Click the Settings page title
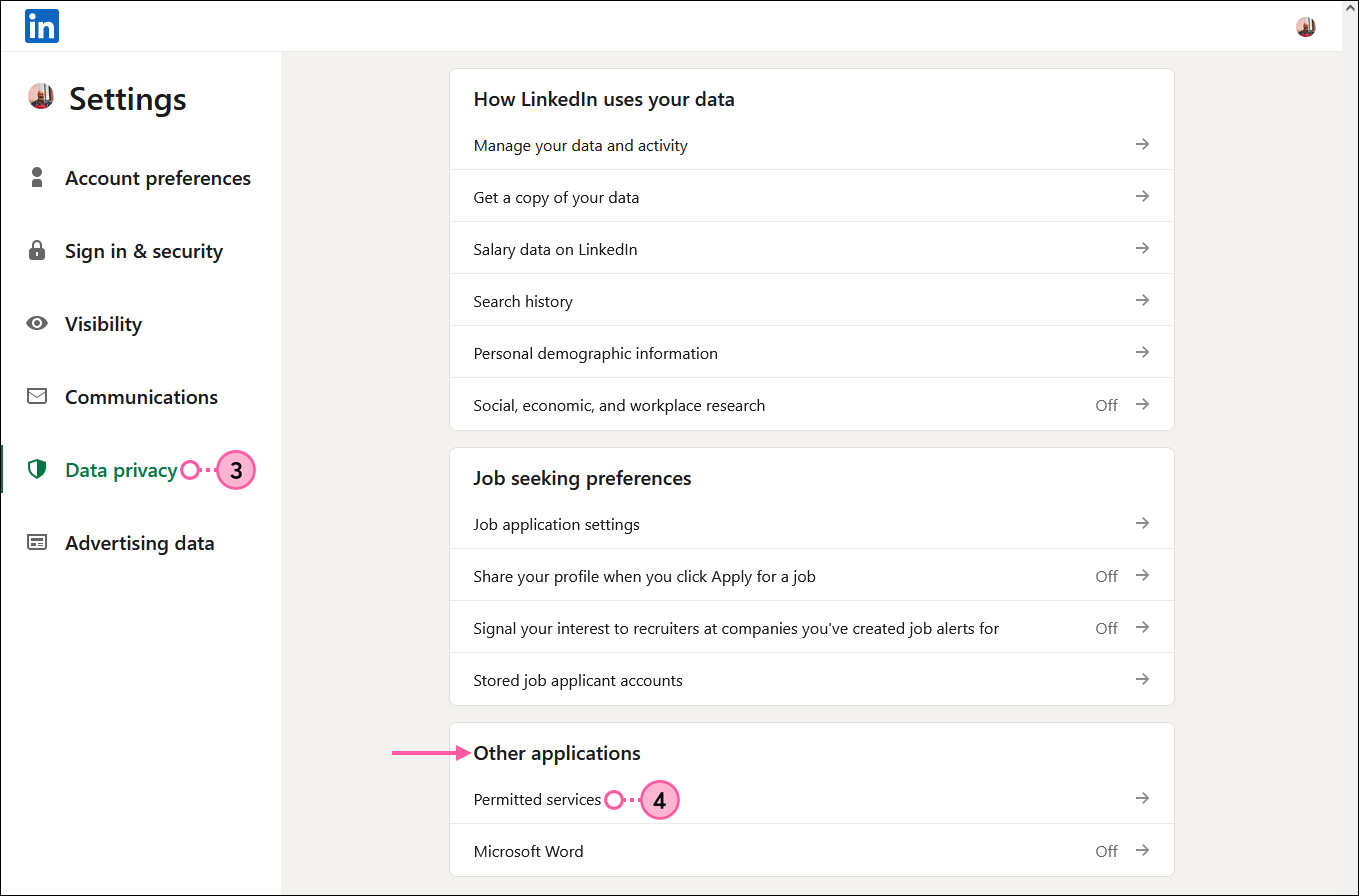This screenshot has width=1359, height=896. pos(128,99)
